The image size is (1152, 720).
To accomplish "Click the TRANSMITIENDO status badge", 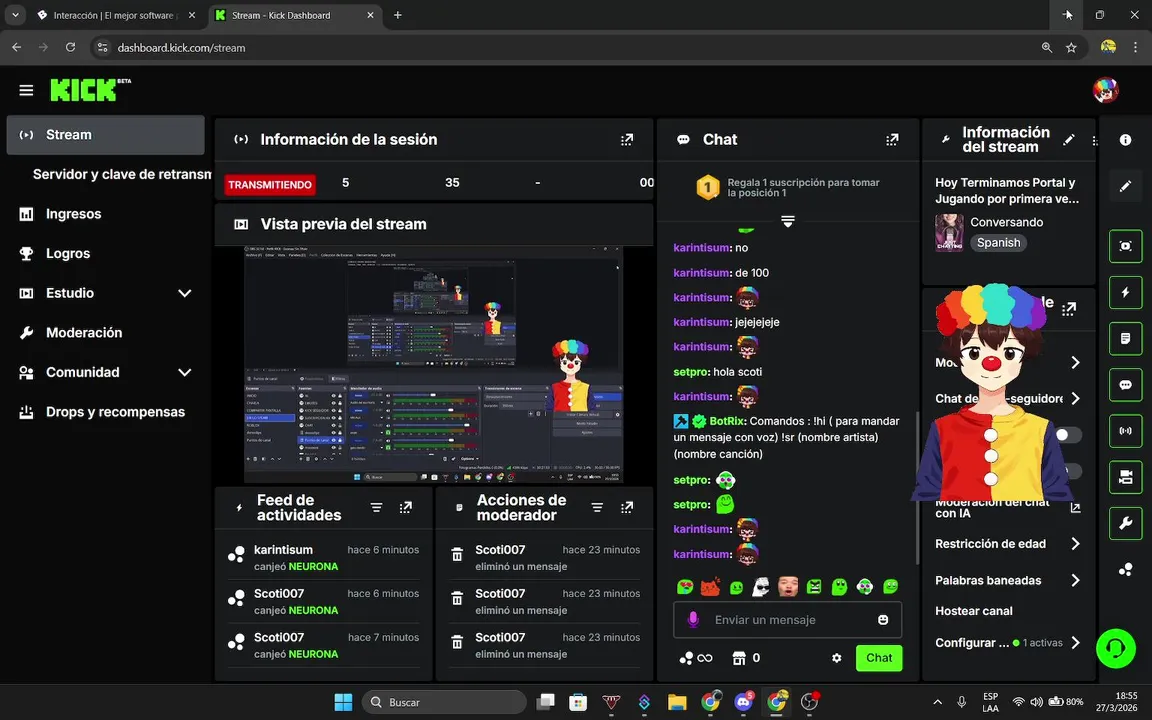I will pyautogui.click(x=270, y=184).
